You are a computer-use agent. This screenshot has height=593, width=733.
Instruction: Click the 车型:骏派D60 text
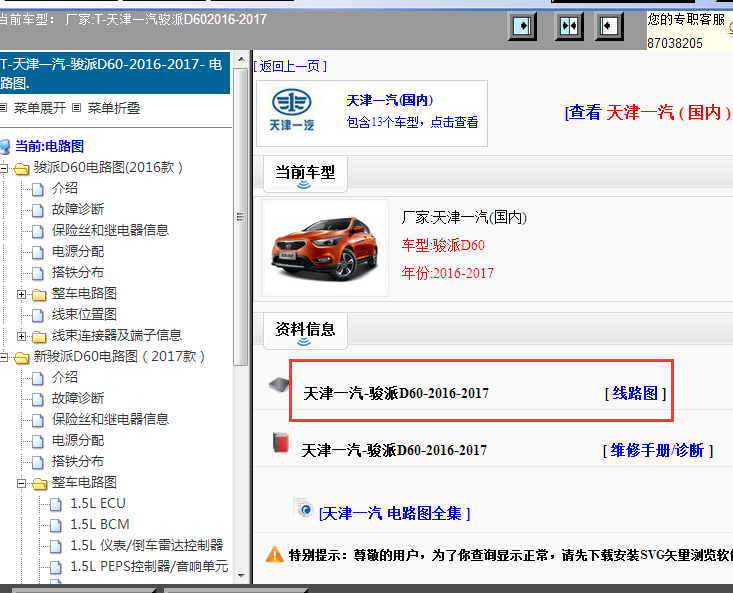point(443,245)
